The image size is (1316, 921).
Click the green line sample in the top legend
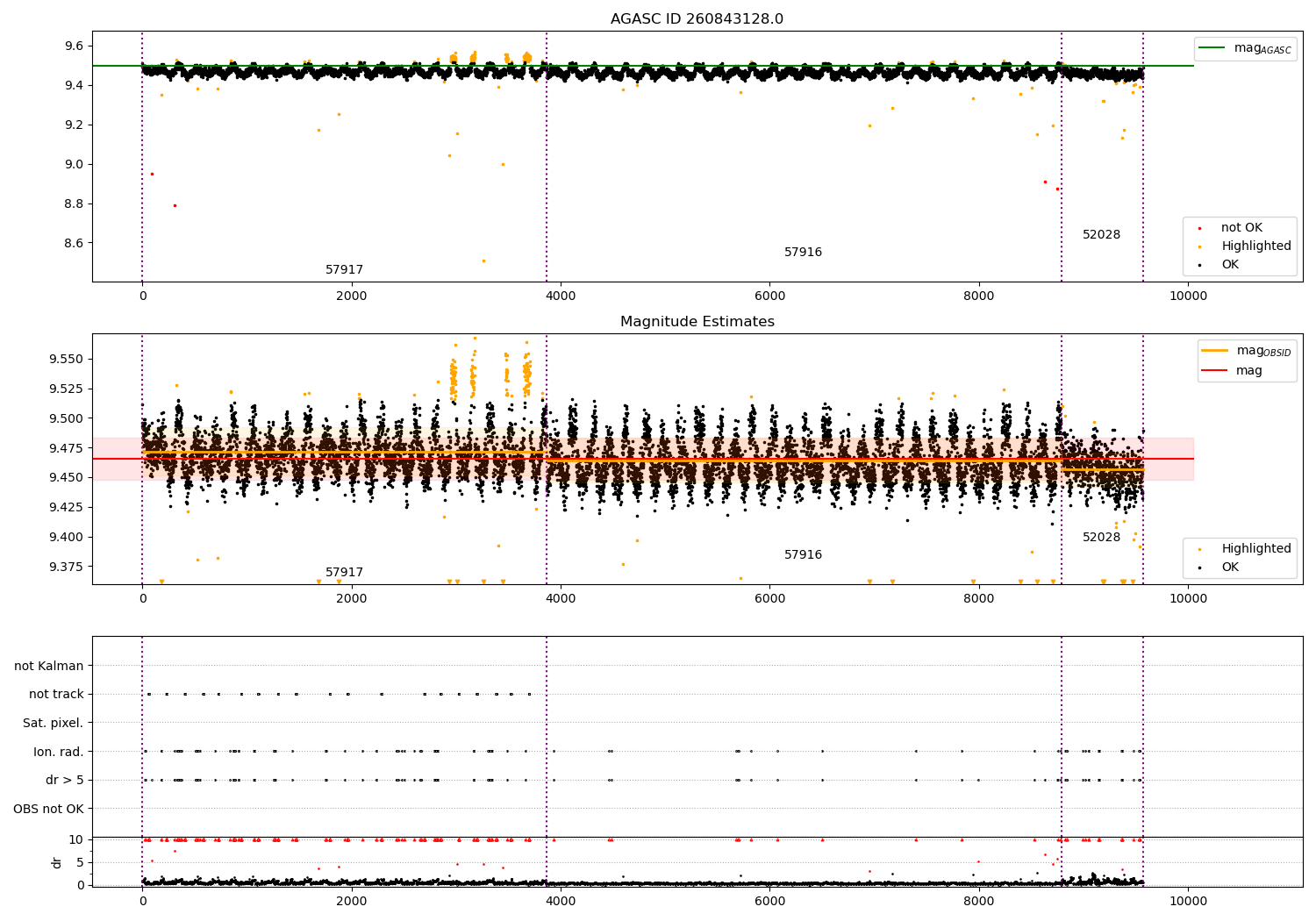[1212, 48]
